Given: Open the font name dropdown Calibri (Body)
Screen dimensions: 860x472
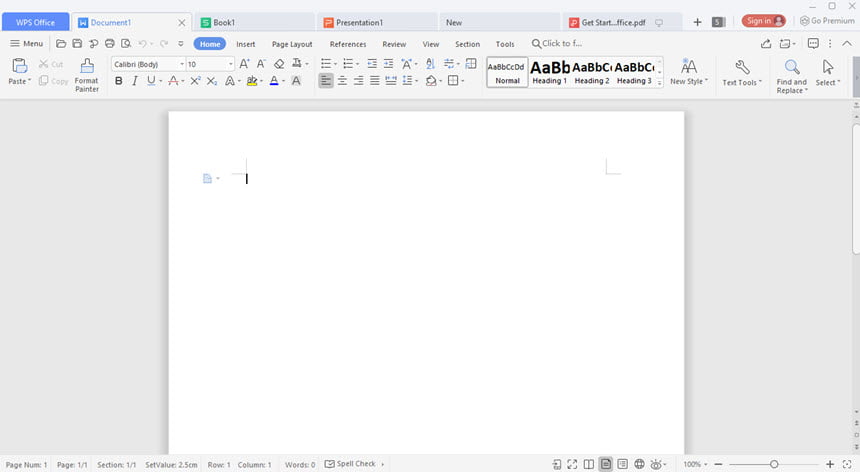Looking at the screenshot, I should (x=181, y=64).
